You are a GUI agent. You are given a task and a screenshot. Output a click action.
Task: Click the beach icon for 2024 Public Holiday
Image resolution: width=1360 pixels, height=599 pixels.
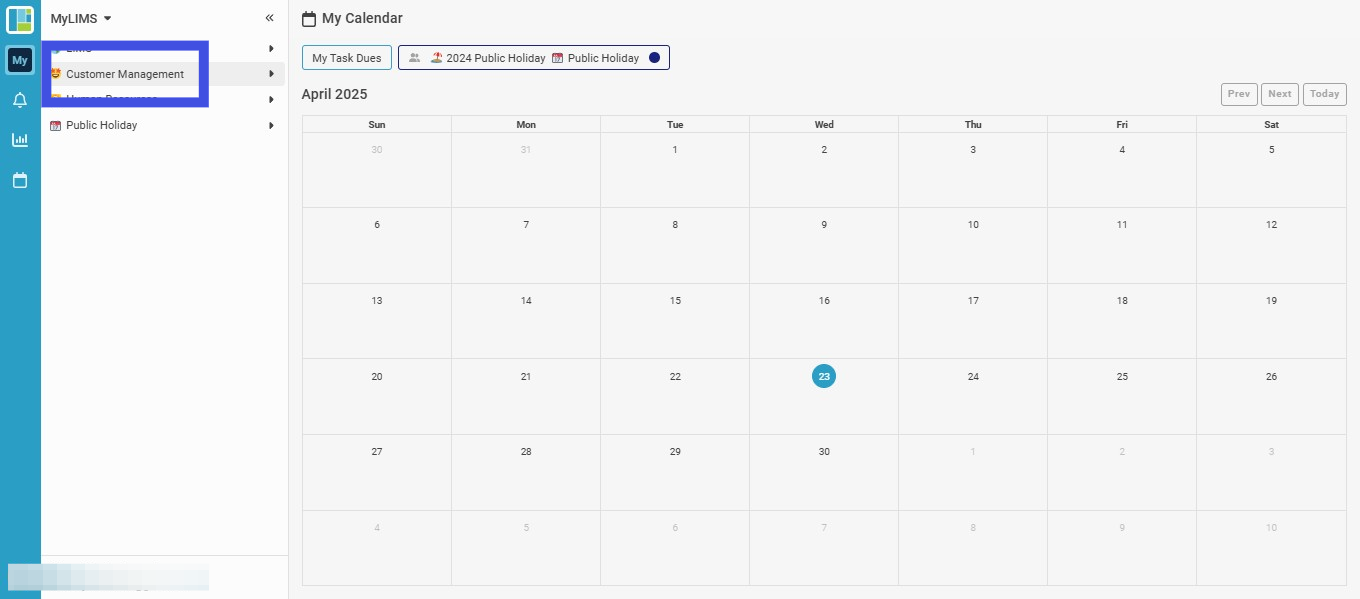(x=437, y=58)
